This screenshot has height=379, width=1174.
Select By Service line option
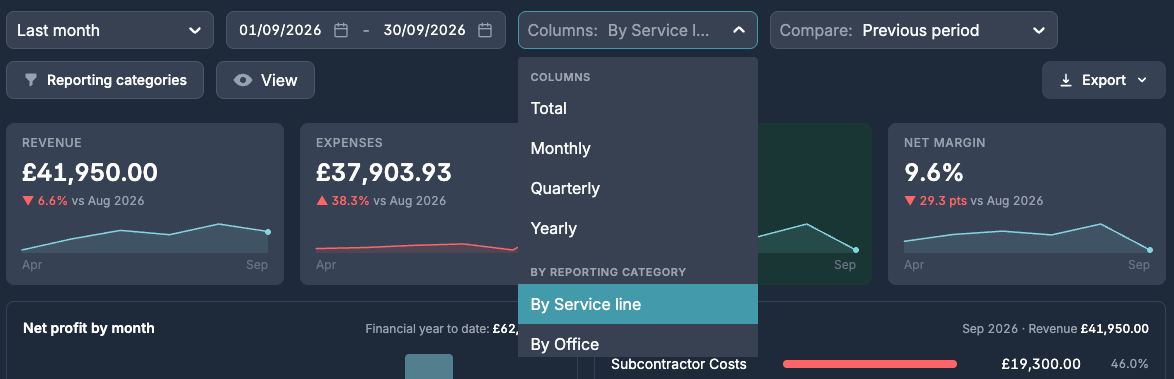pyautogui.click(x=638, y=304)
